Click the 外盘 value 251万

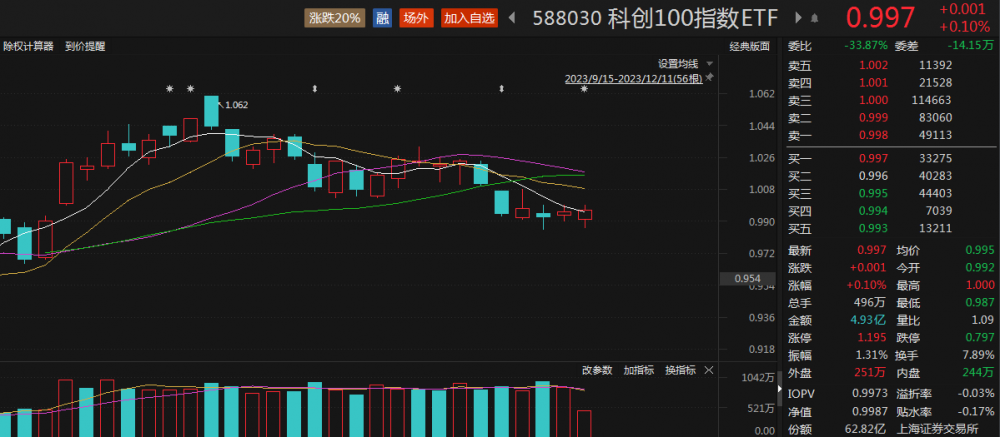tap(871, 372)
